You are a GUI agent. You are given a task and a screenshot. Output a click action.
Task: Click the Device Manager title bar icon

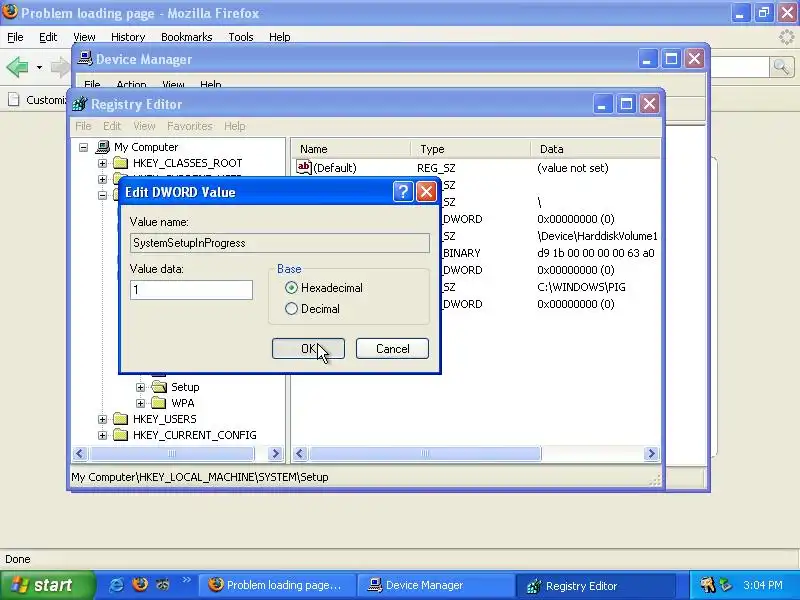coord(85,59)
